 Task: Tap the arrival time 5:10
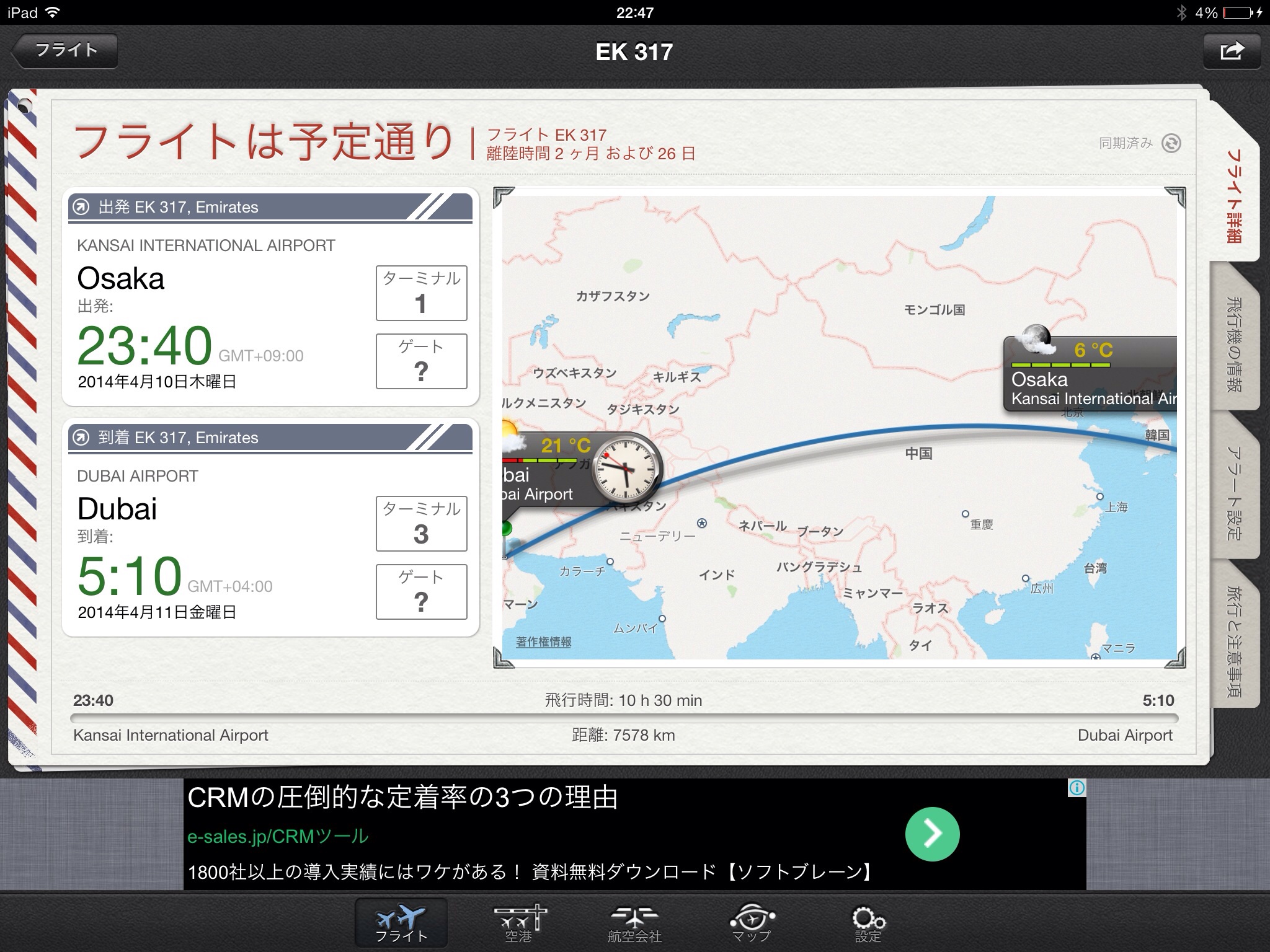129,576
